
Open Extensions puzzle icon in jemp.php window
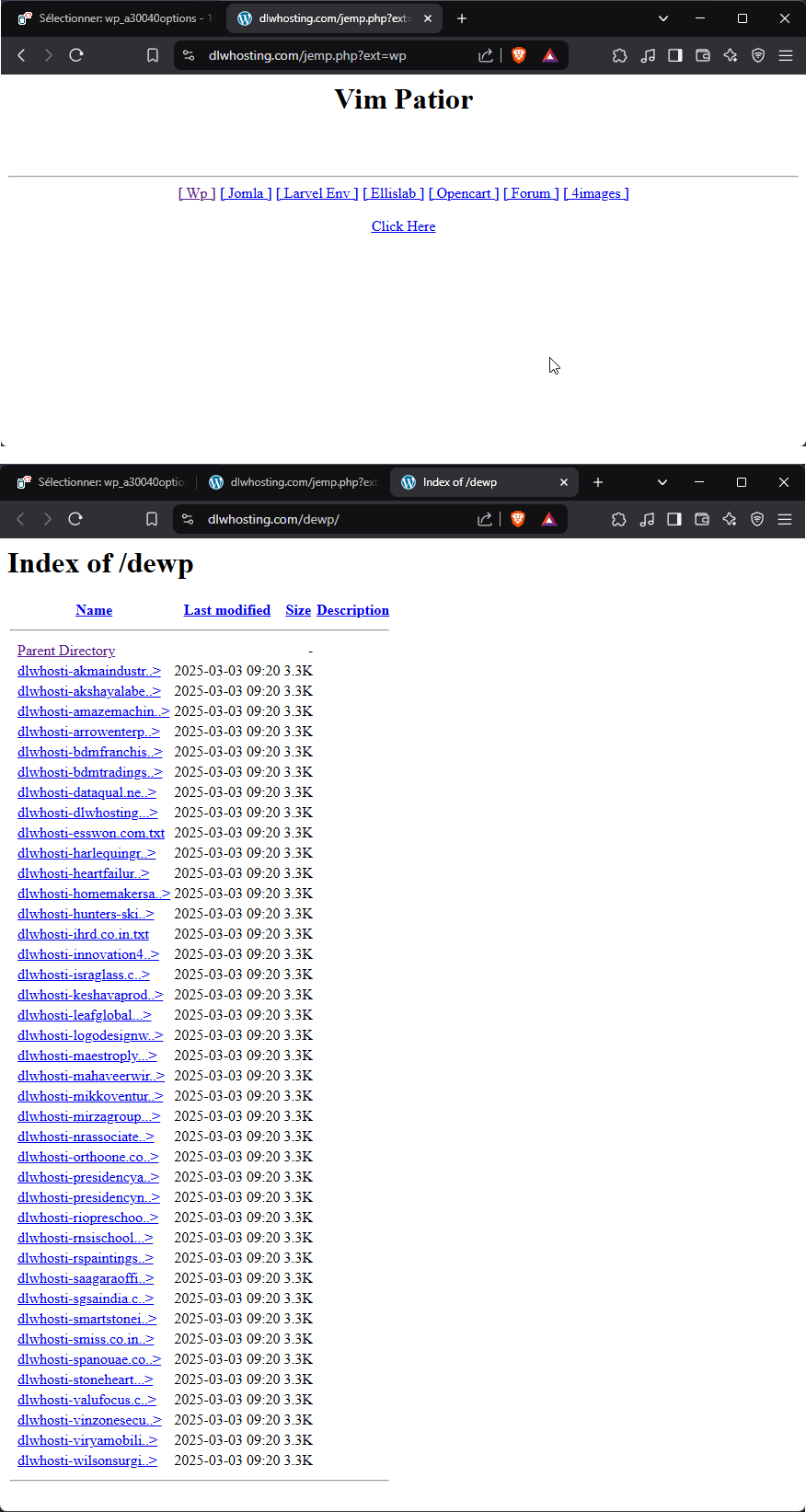point(620,55)
